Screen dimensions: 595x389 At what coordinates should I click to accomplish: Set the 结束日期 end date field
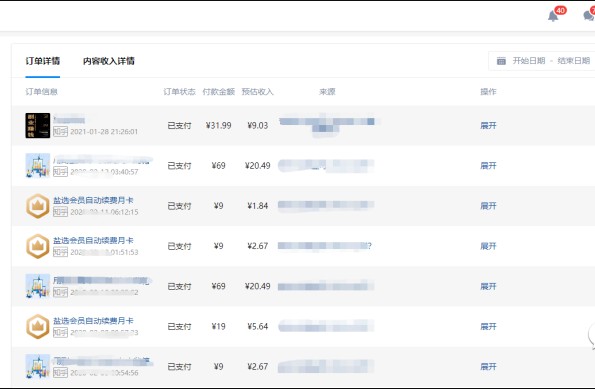click(x=573, y=61)
